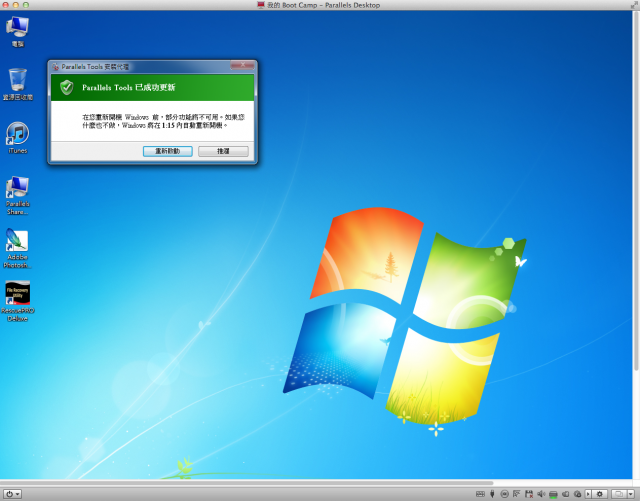Click the 重新啟動 (restart) button in dialog
This screenshot has height=501, width=640.
click(168, 151)
